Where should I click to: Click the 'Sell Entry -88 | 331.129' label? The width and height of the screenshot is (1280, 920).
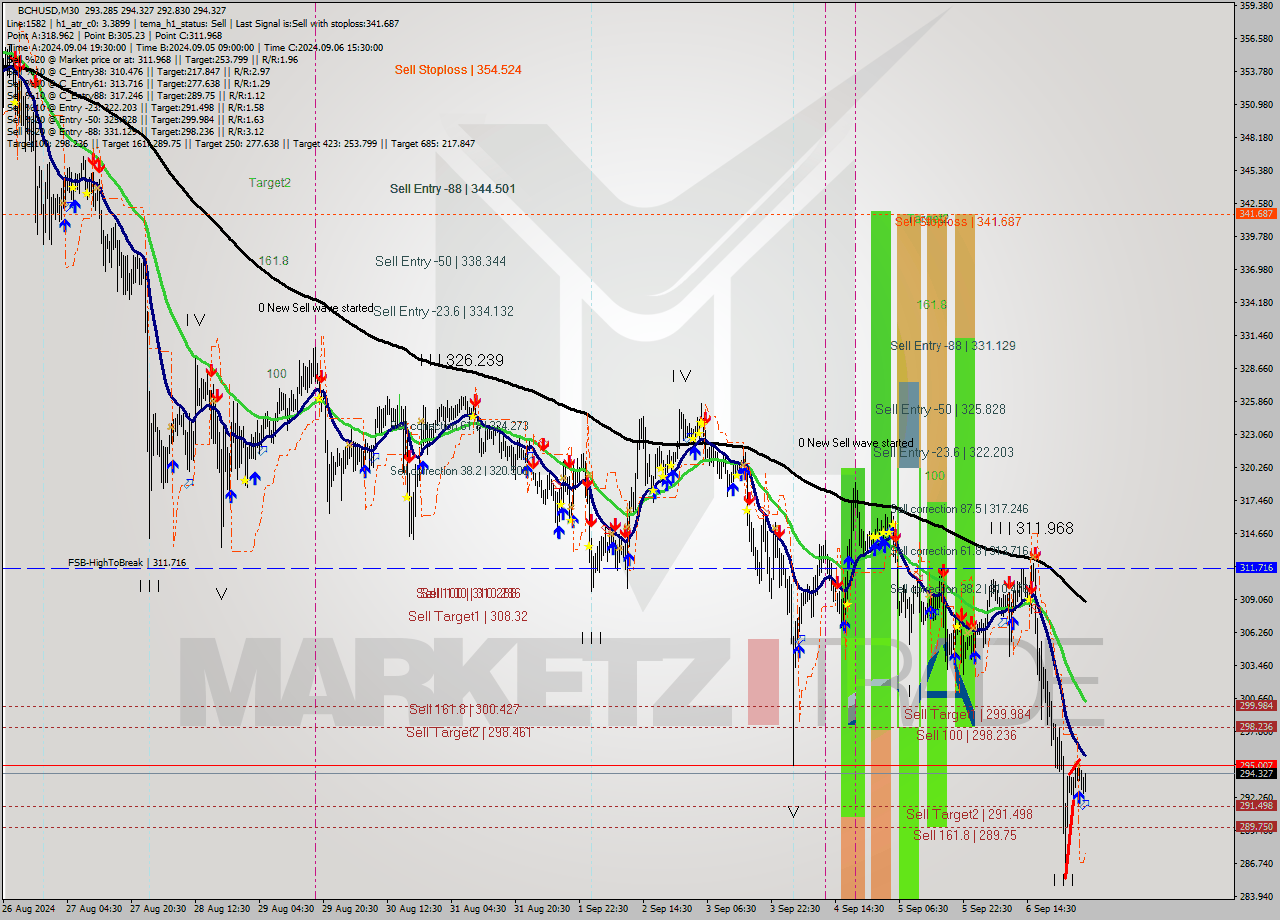[953, 346]
